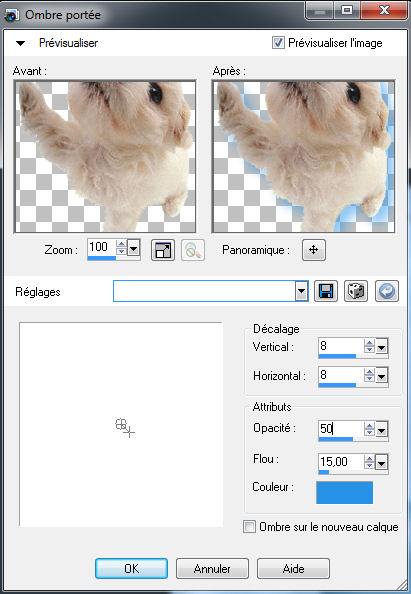Open the Réglages preset dropdown
This screenshot has width=411, height=594.
click(x=302, y=291)
